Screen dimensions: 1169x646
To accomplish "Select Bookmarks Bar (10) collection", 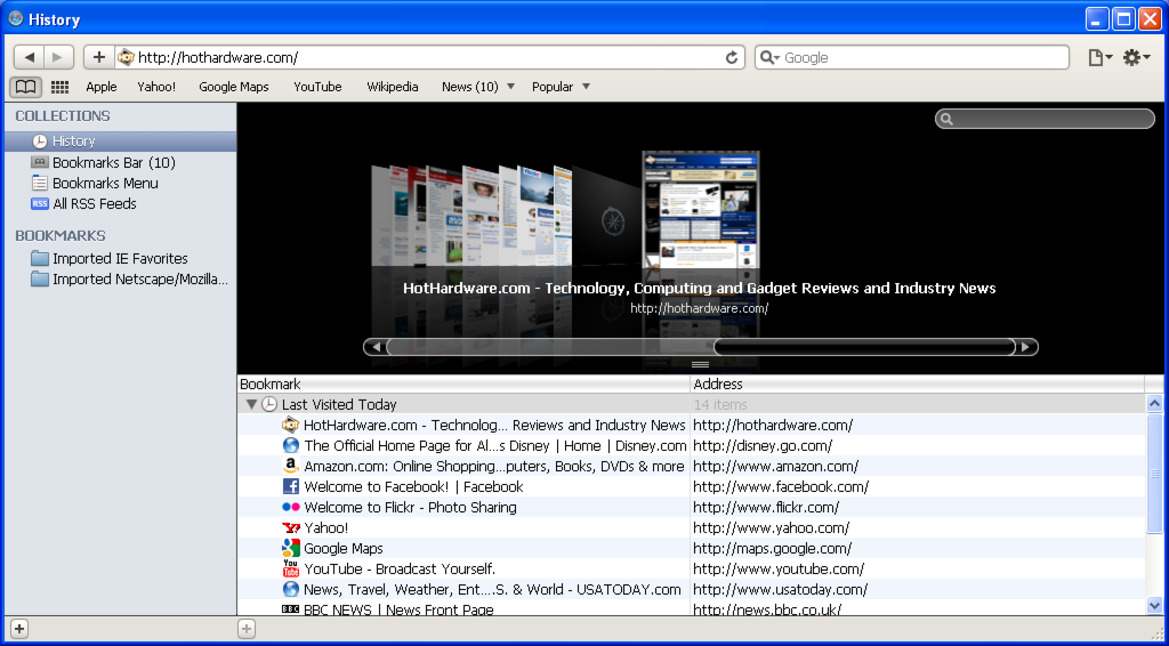I will coord(120,162).
